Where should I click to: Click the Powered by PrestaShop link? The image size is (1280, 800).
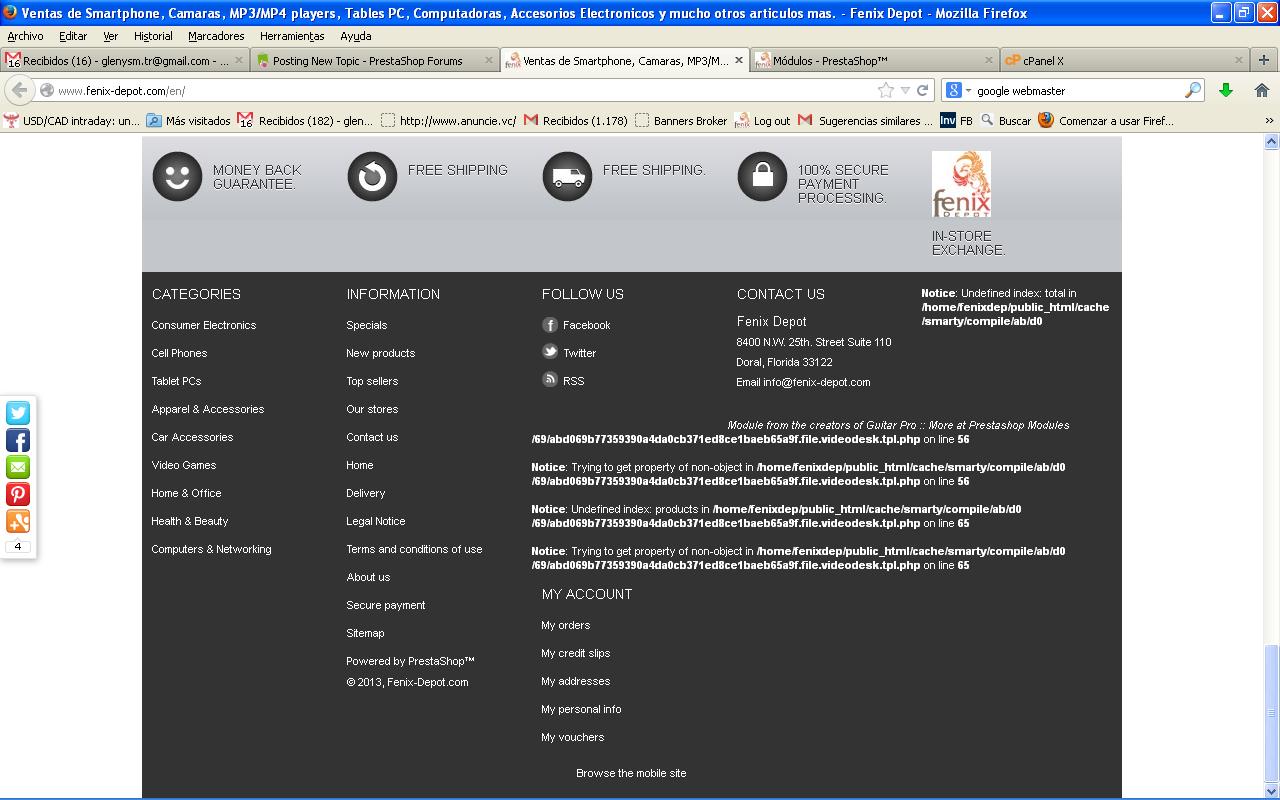(410, 661)
